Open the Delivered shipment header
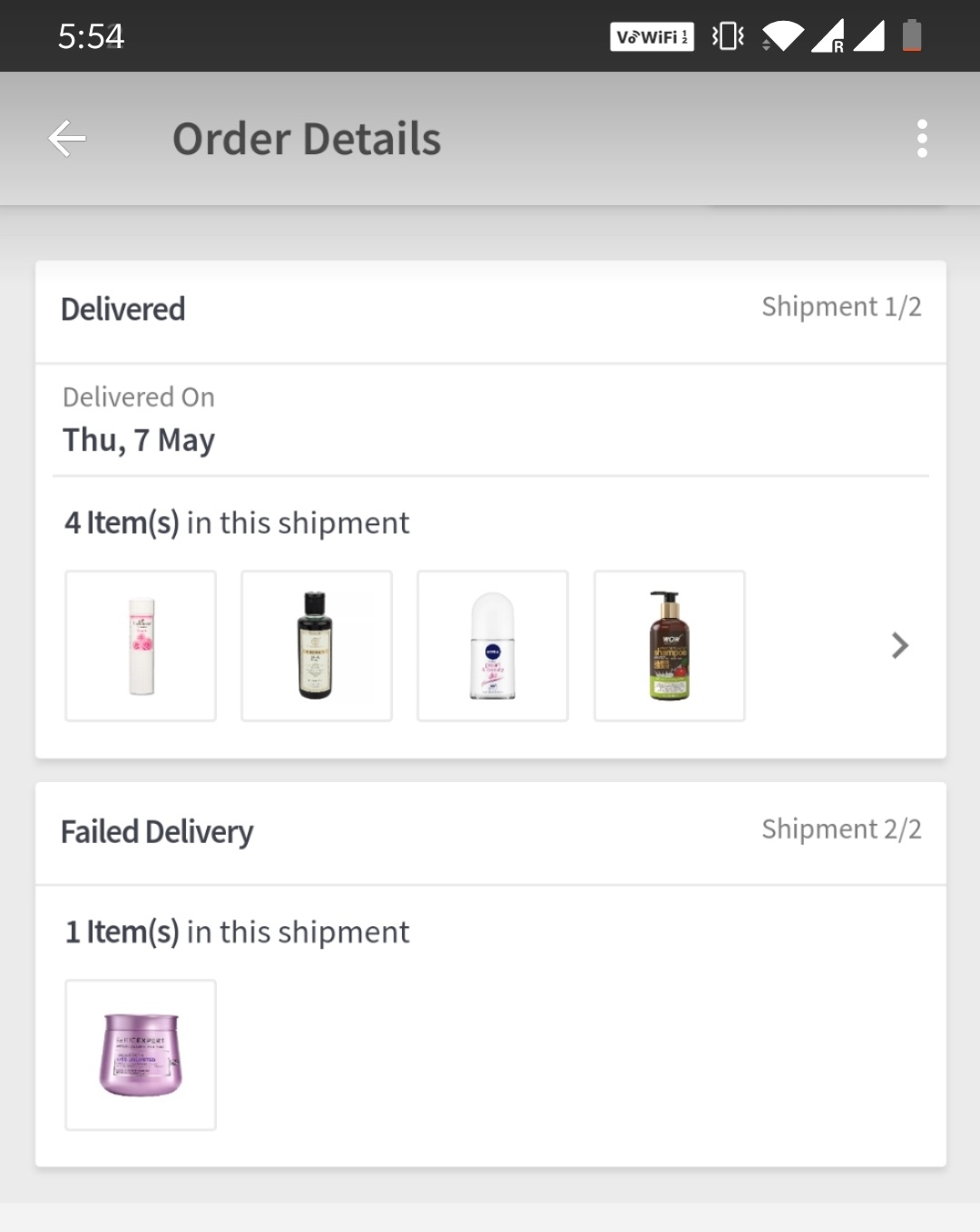 click(x=123, y=309)
